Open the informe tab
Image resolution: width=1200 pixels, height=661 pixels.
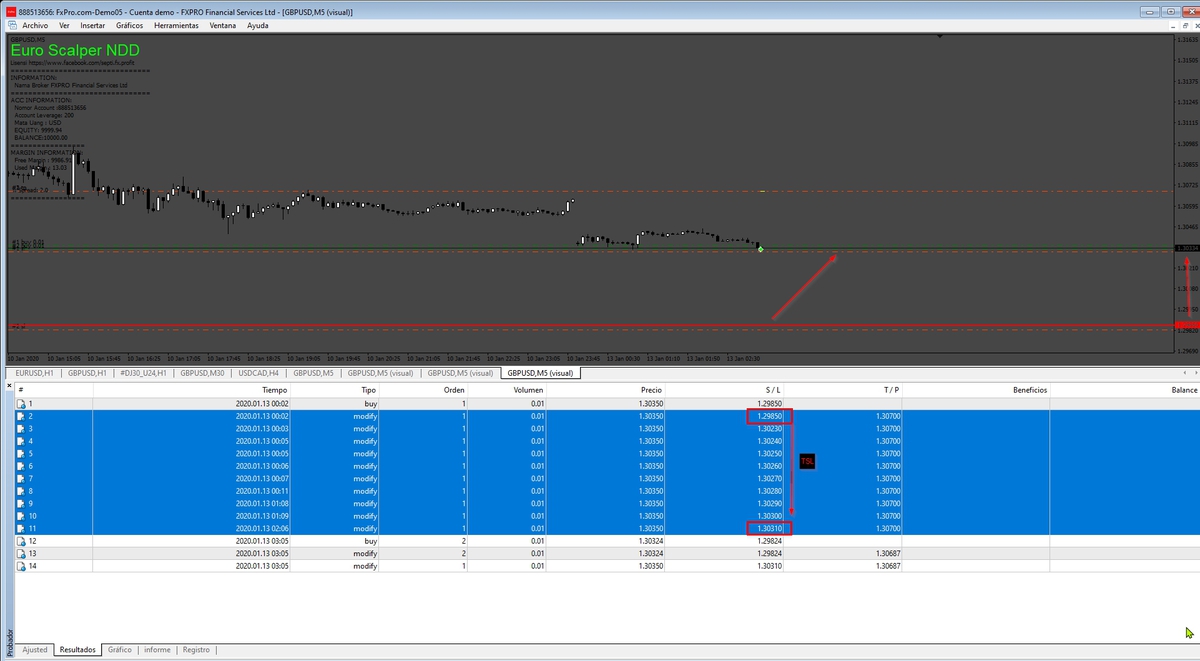click(157, 650)
